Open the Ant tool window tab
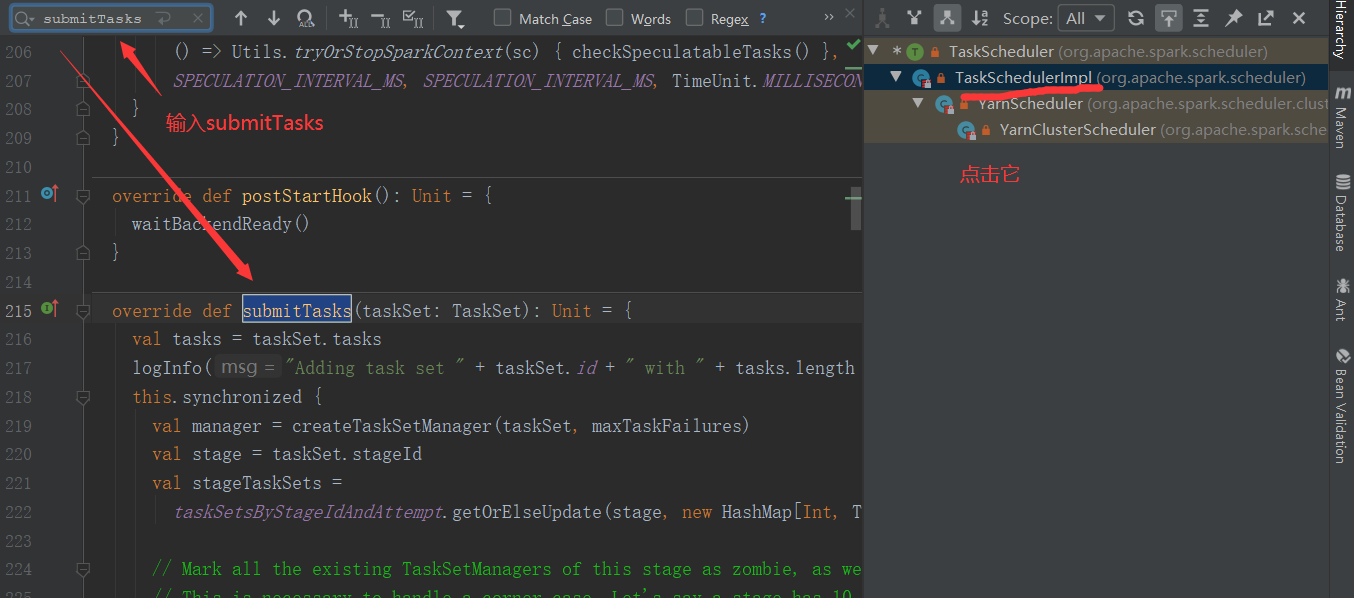Viewport: 1354px width, 598px height. 1341,299
